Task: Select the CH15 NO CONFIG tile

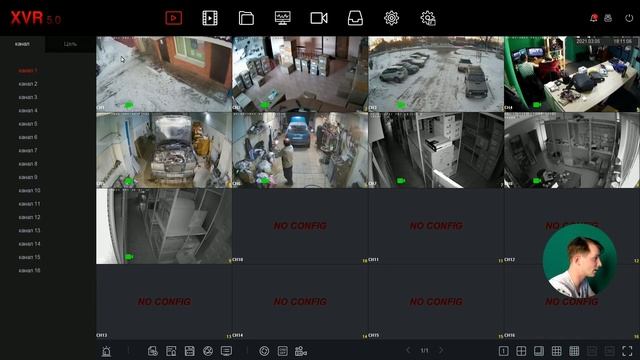Action: 436,302
